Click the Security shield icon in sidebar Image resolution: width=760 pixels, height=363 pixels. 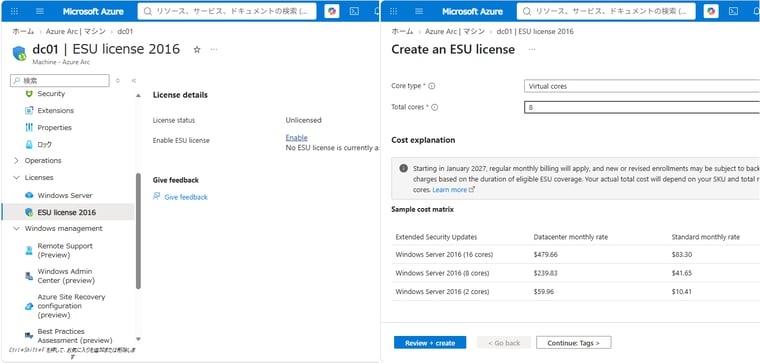(29, 94)
